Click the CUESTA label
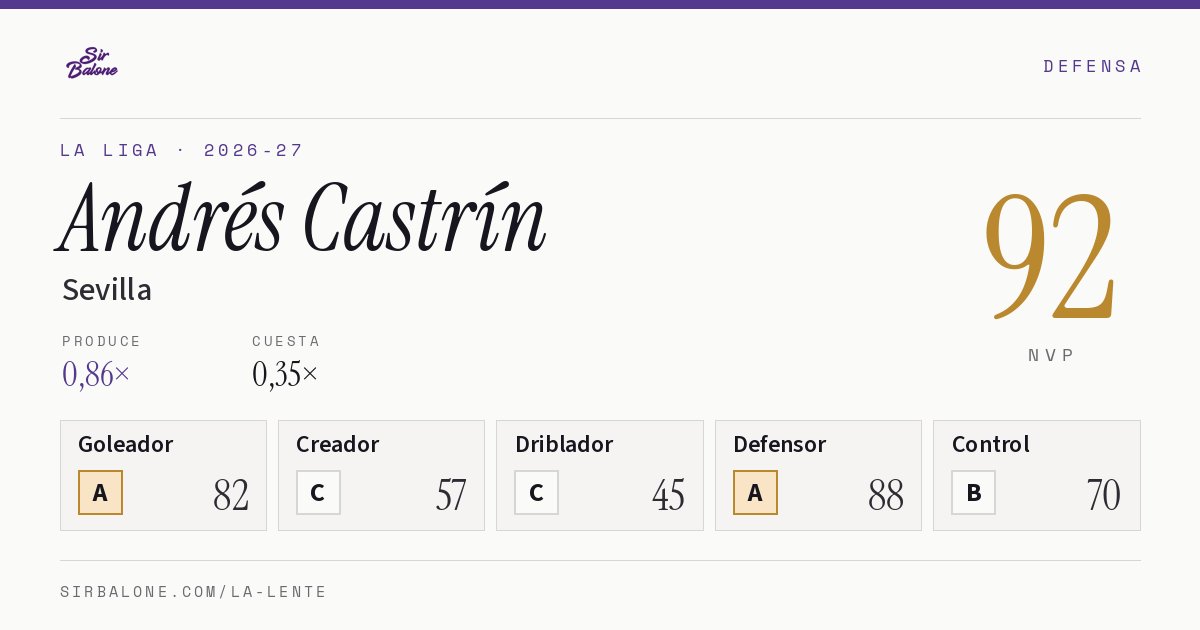The width and height of the screenshot is (1200, 630). pos(286,341)
